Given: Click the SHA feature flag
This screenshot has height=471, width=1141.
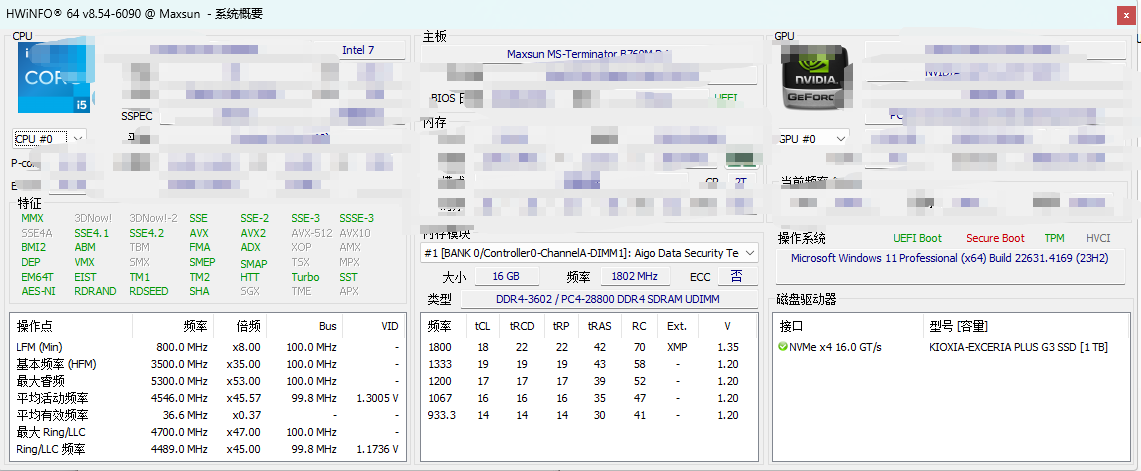Looking at the screenshot, I should pyautogui.click(x=199, y=291).
